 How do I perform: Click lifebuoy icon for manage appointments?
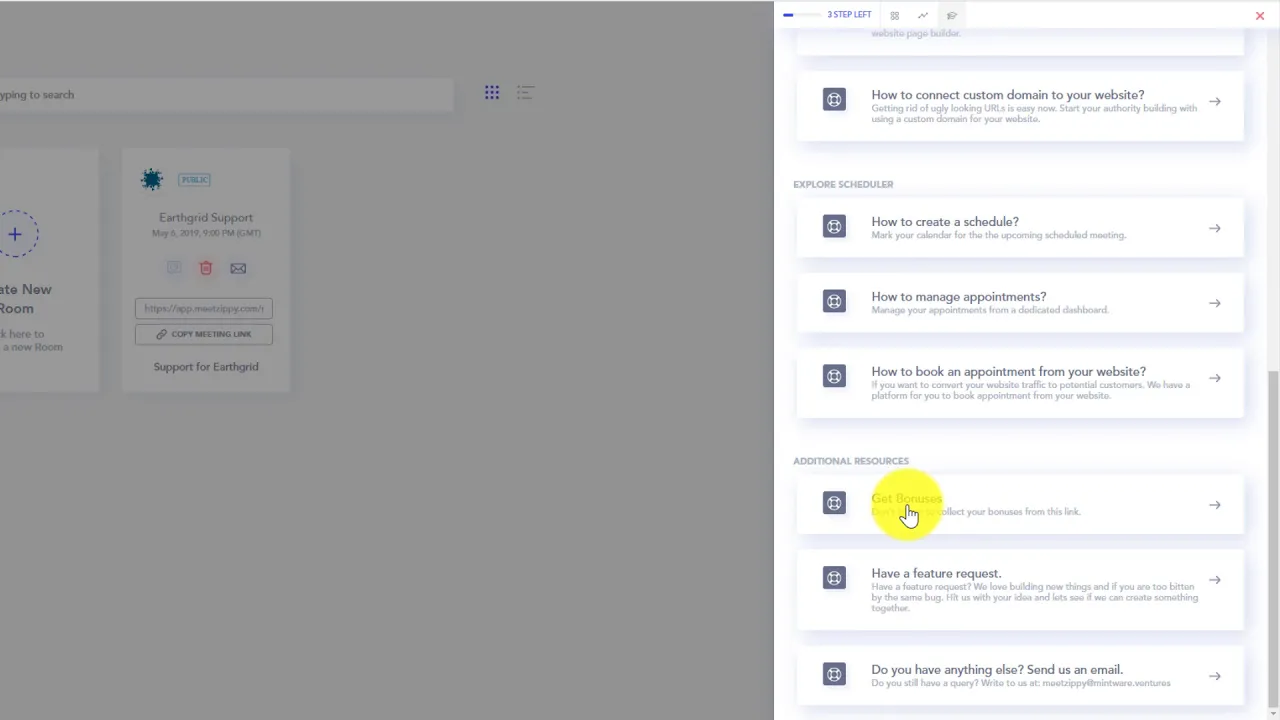point(834,301)
